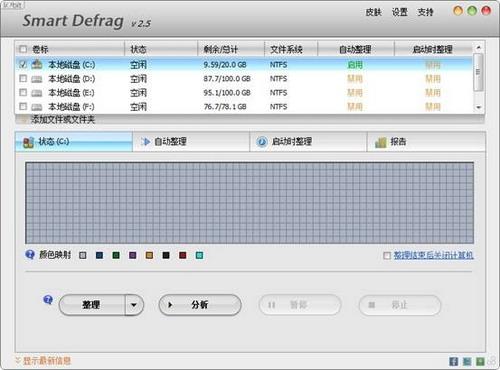
Task: Click the drive list scroll-down arrow
Action: 479,107
